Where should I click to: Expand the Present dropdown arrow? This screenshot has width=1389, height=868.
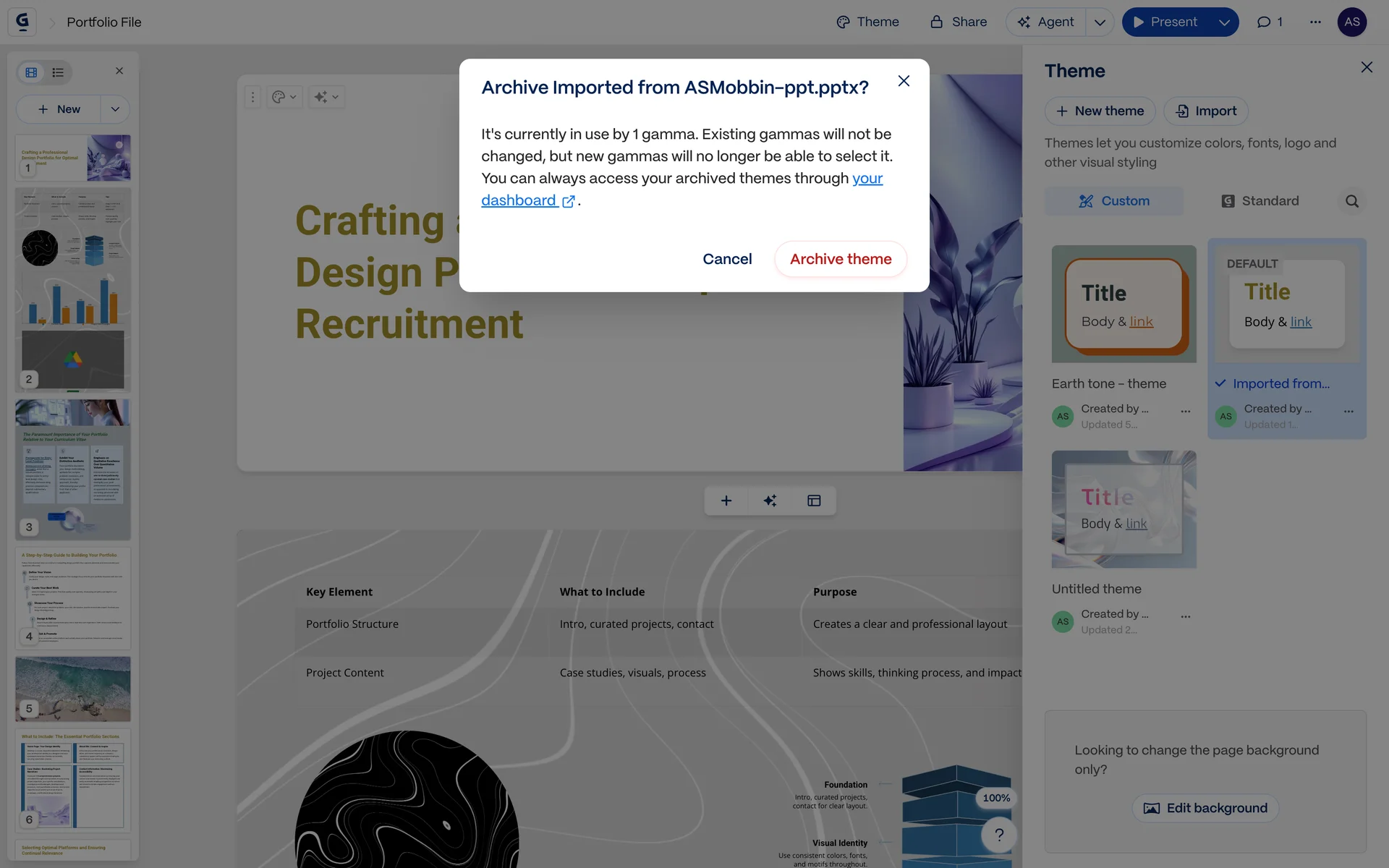click(1224, 22)
